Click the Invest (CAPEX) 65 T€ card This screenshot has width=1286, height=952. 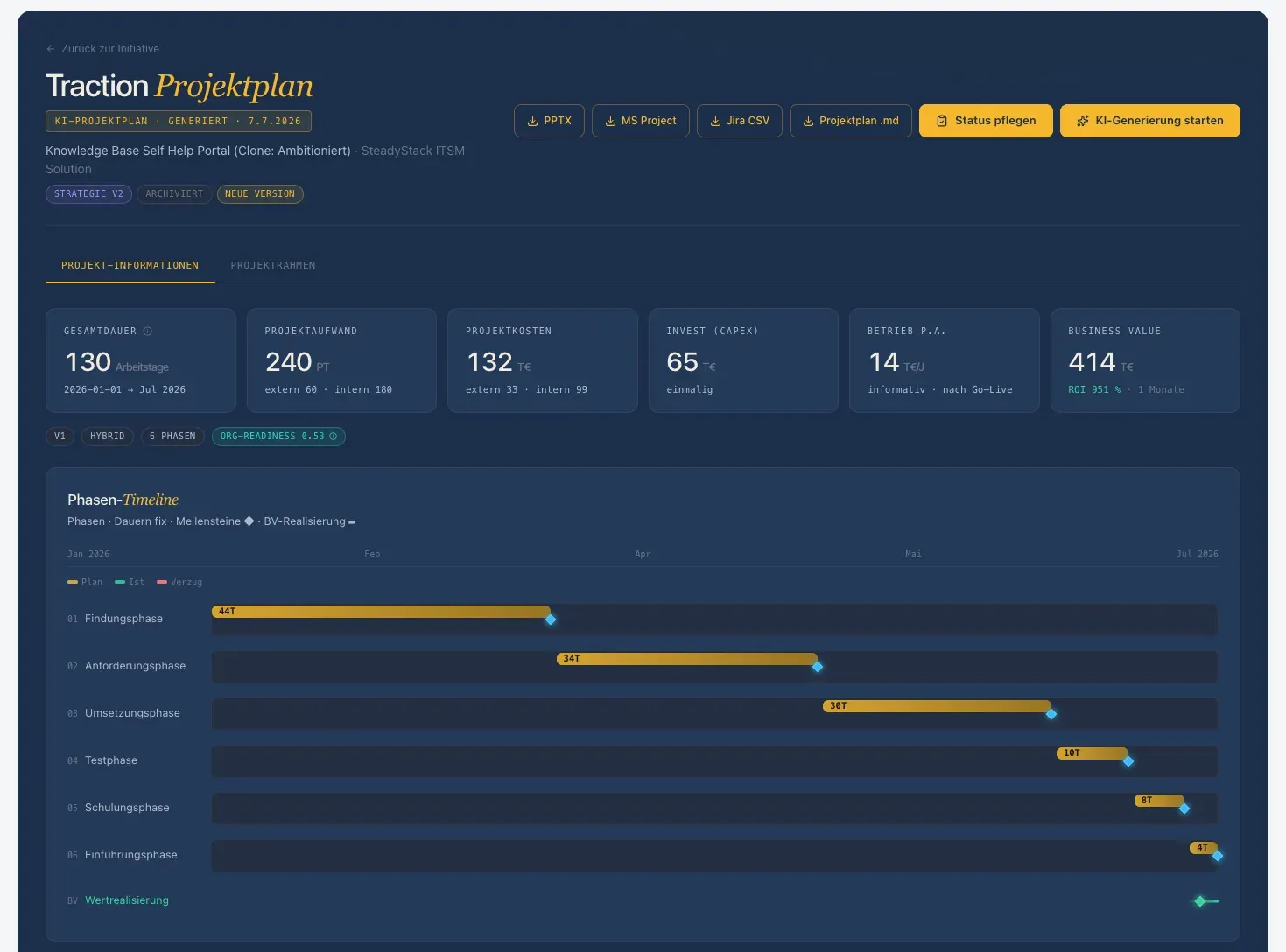(743, 360)
